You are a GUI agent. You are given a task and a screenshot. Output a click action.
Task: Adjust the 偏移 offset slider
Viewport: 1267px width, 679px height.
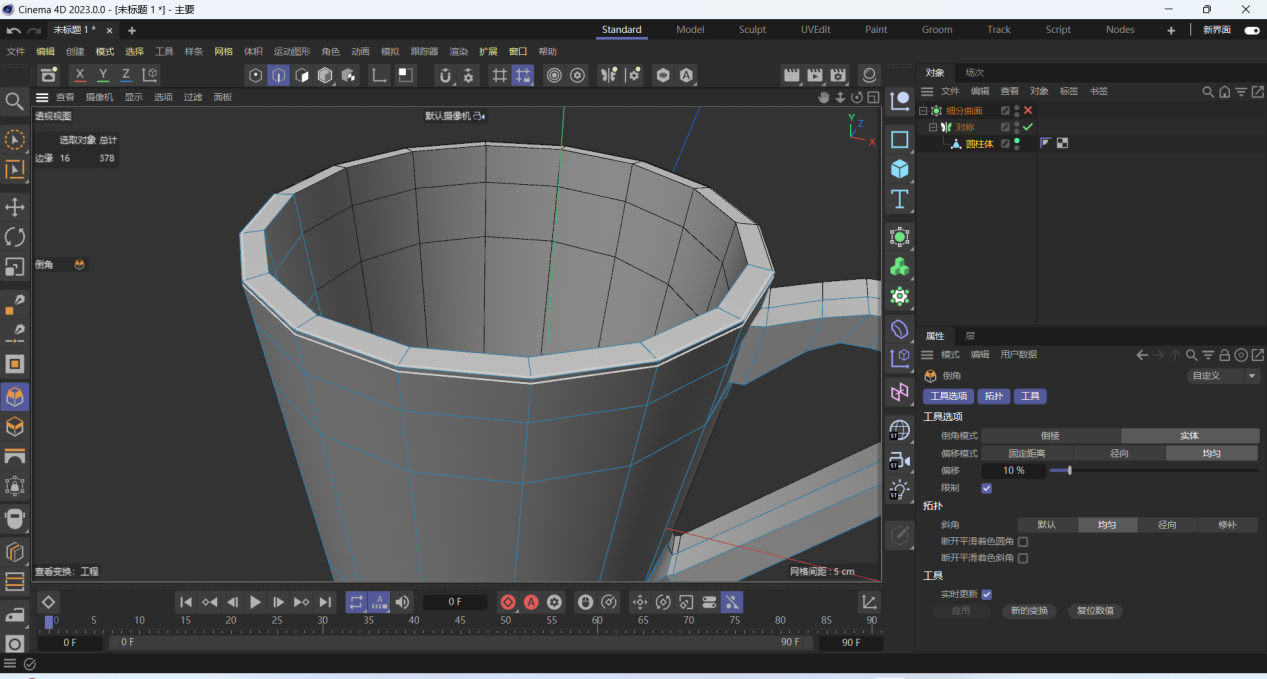[1070, 470]
